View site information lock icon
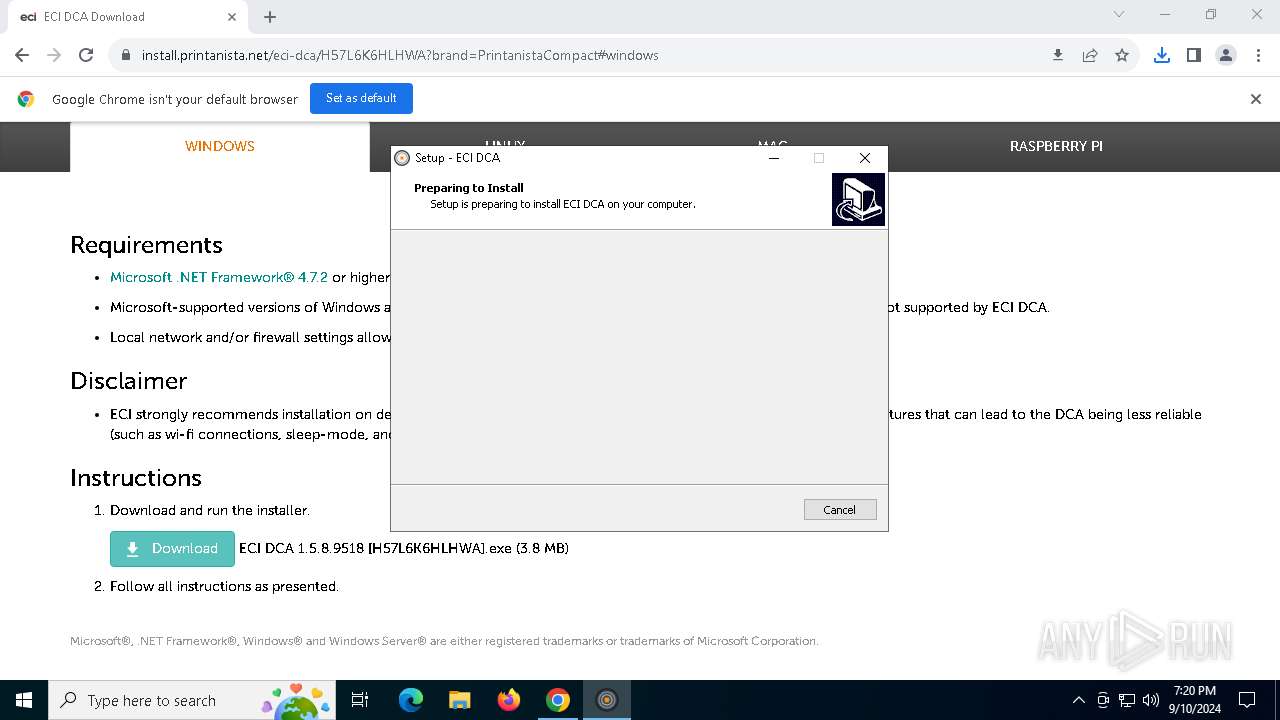 (x=126, y=55)
